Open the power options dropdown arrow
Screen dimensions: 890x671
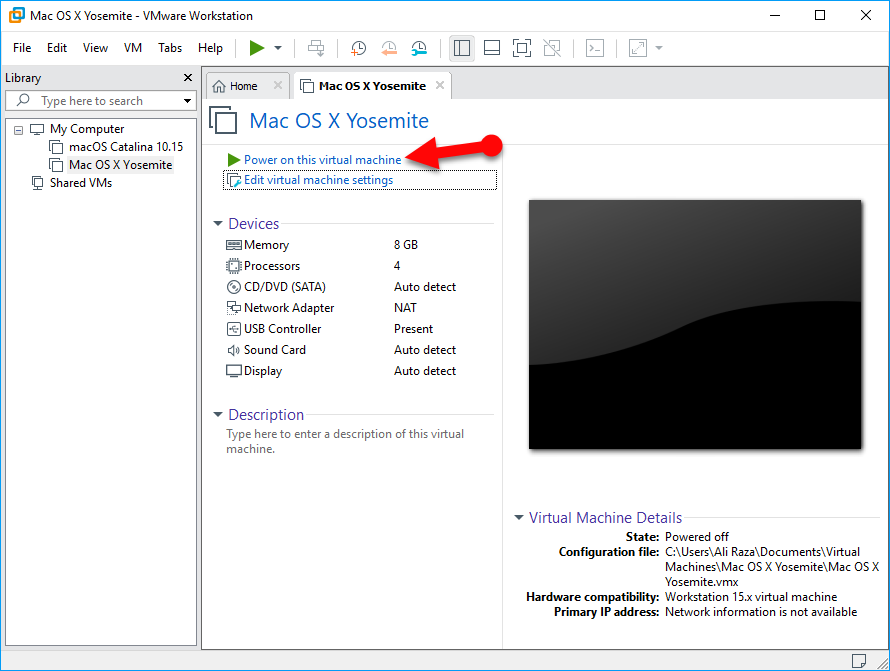[x=278, y=48]
